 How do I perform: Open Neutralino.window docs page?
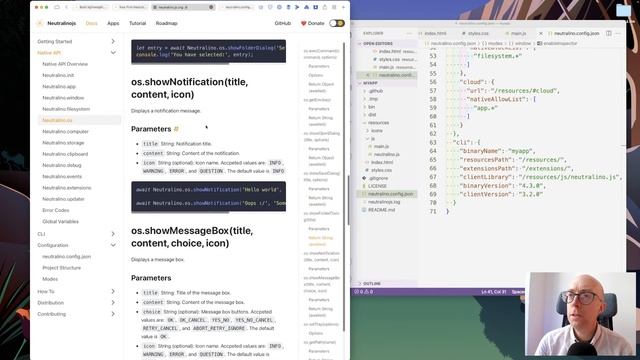pyautogui.click(x=63, y=98)
